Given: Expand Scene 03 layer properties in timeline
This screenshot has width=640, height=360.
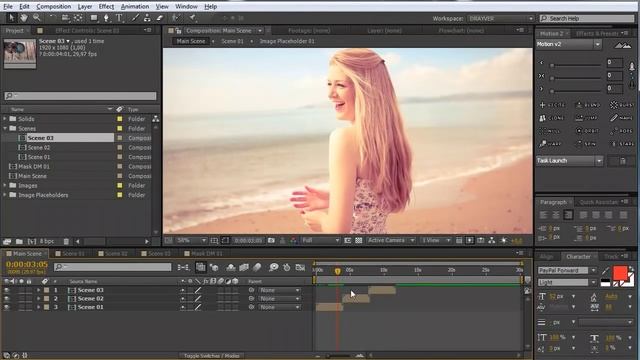Looking at the screenshot, I should pyautogui.click(x=39, y=290).
